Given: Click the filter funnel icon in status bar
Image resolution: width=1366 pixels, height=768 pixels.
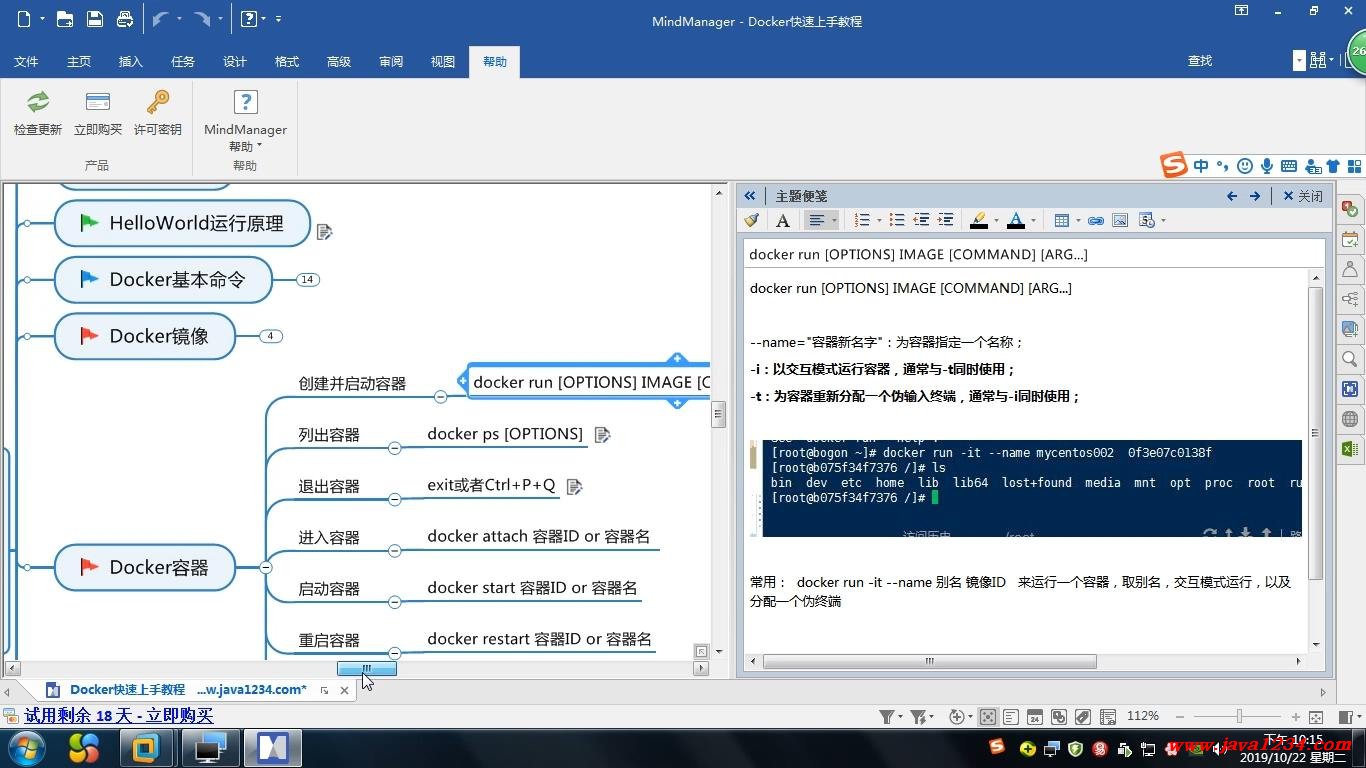Looking at the screenshot, I should [x=887, y=717].
